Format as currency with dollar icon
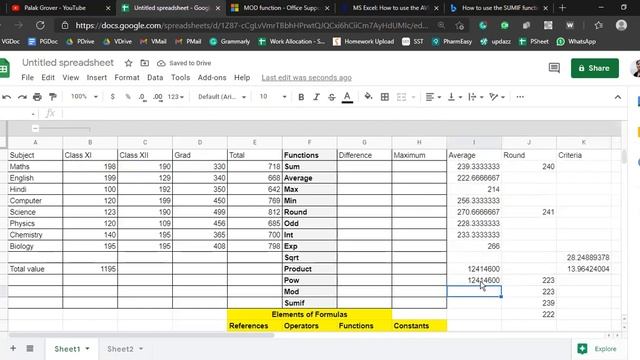The height and width of the screenshot is (360, 640). [113, 97]
